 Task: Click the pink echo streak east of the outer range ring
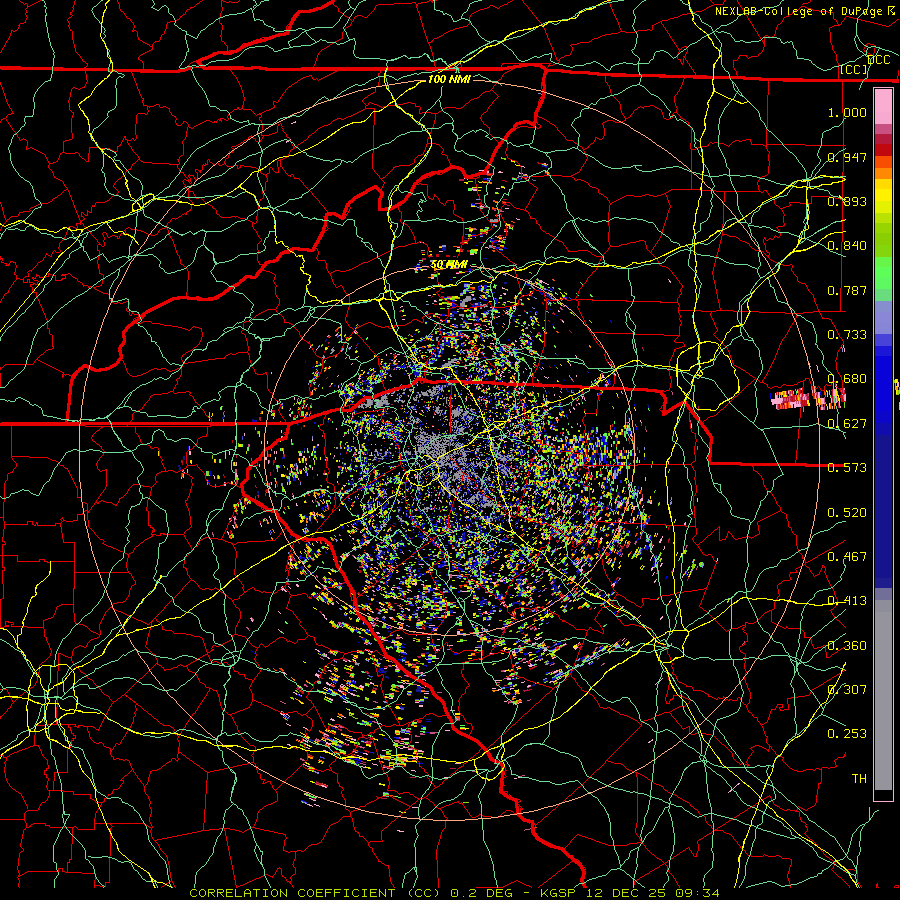coord(809,398)
